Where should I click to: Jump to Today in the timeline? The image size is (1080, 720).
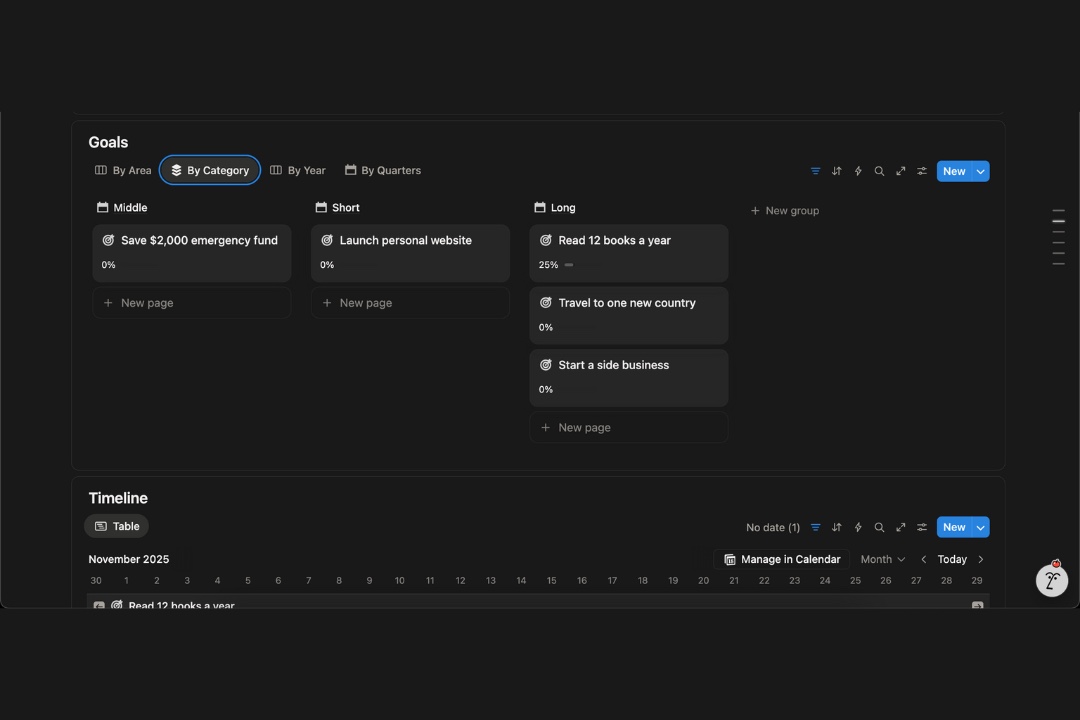point(952,559)
